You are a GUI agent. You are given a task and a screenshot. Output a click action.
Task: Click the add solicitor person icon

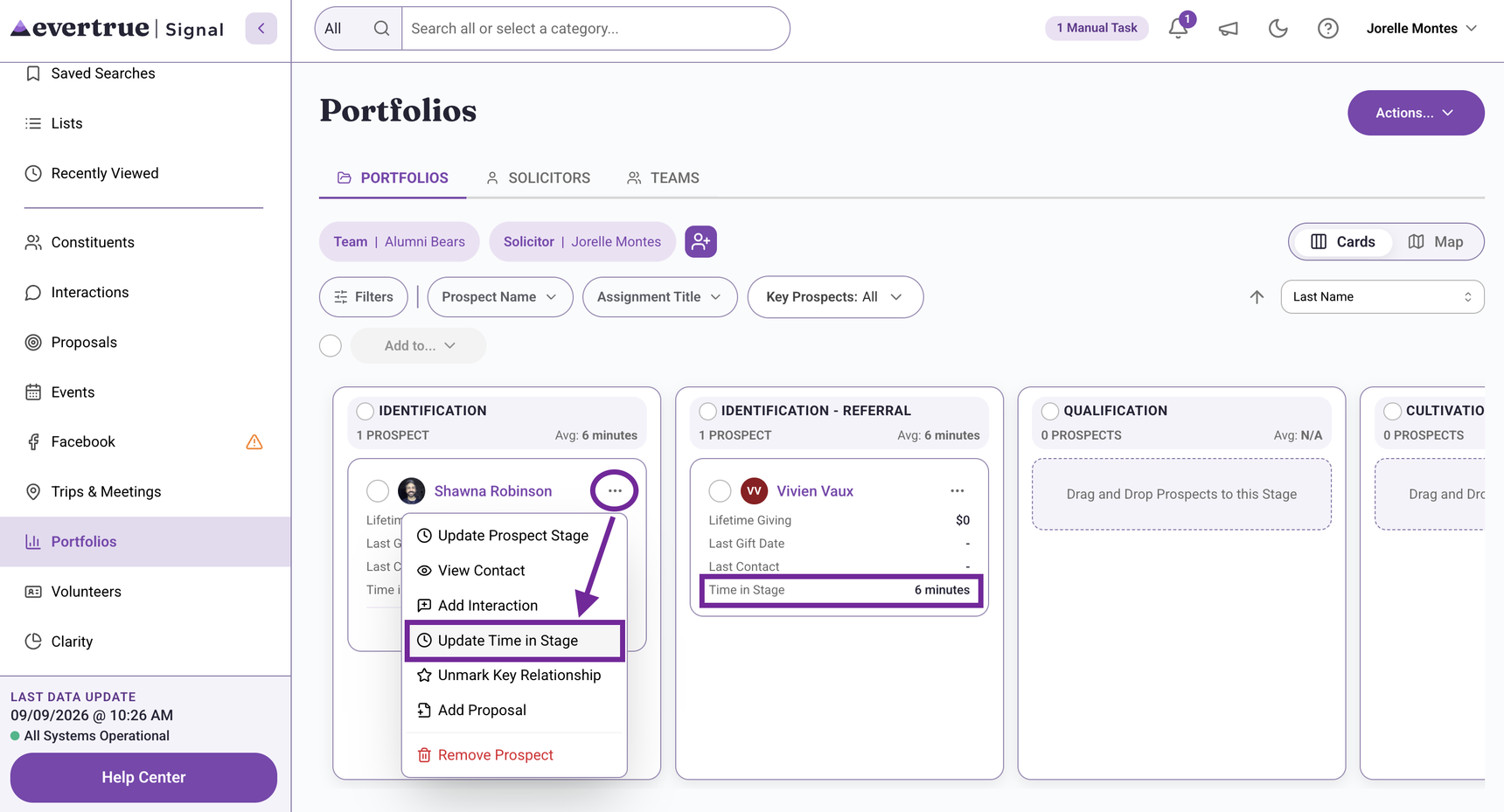point(700,241)
